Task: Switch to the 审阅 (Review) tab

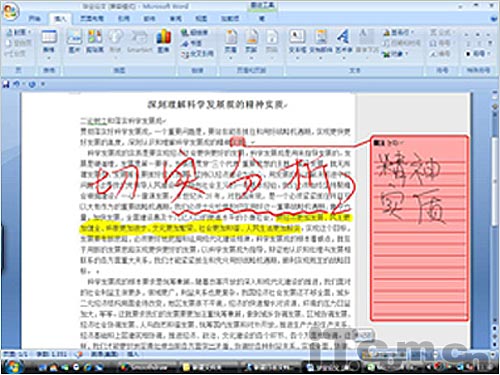Action: [x=175, y=19]
